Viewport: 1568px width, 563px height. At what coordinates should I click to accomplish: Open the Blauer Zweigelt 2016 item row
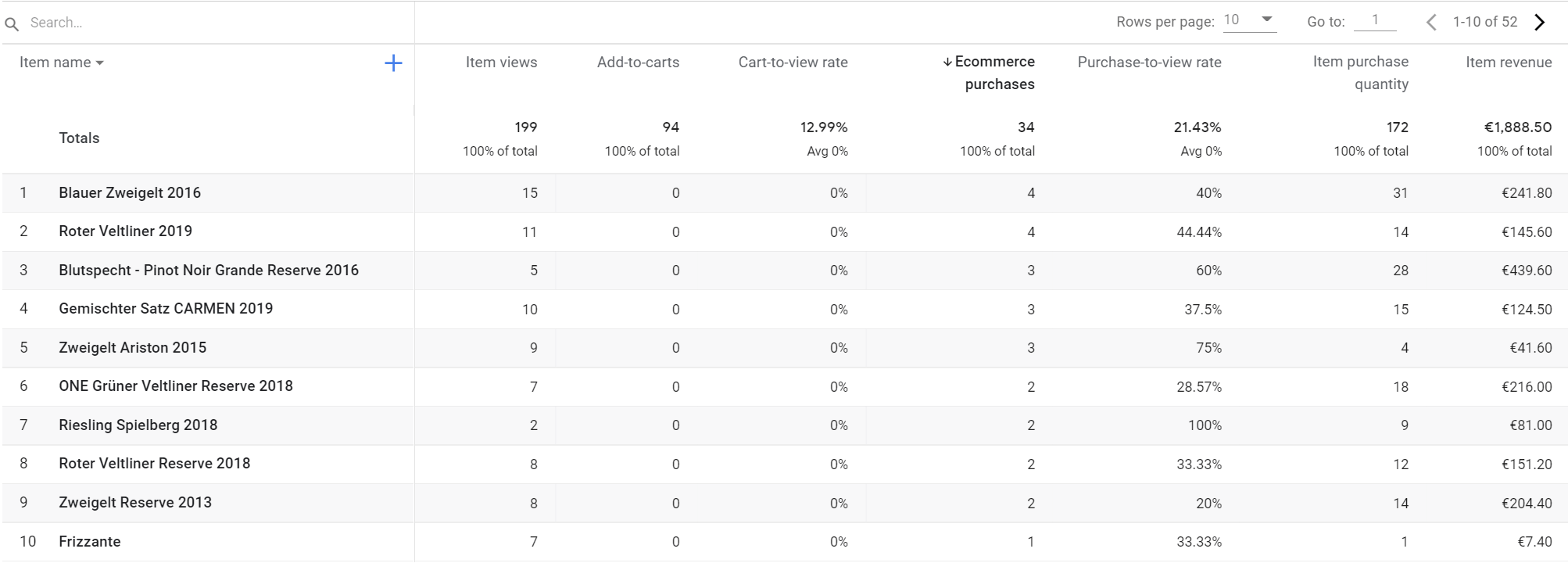pos(130,192)
